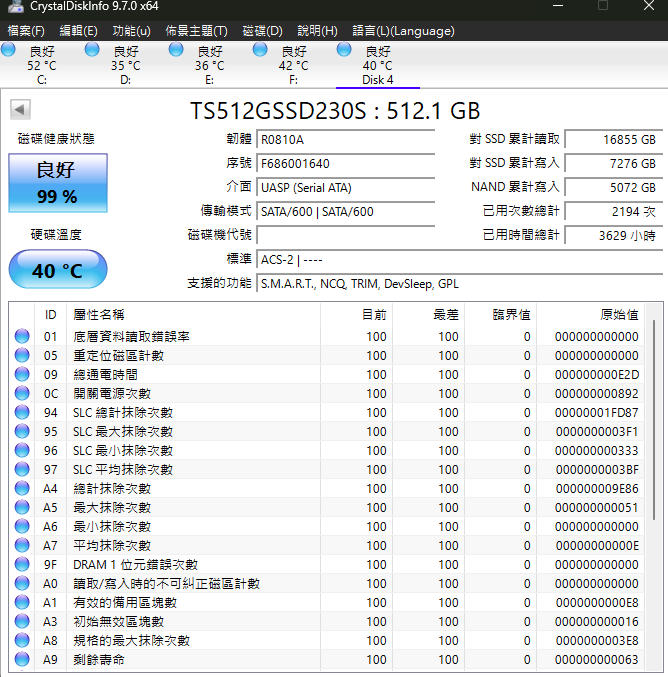Switch to the Disk 4 tab
This screenshot has width=668, height=677.
coord(377,65)
